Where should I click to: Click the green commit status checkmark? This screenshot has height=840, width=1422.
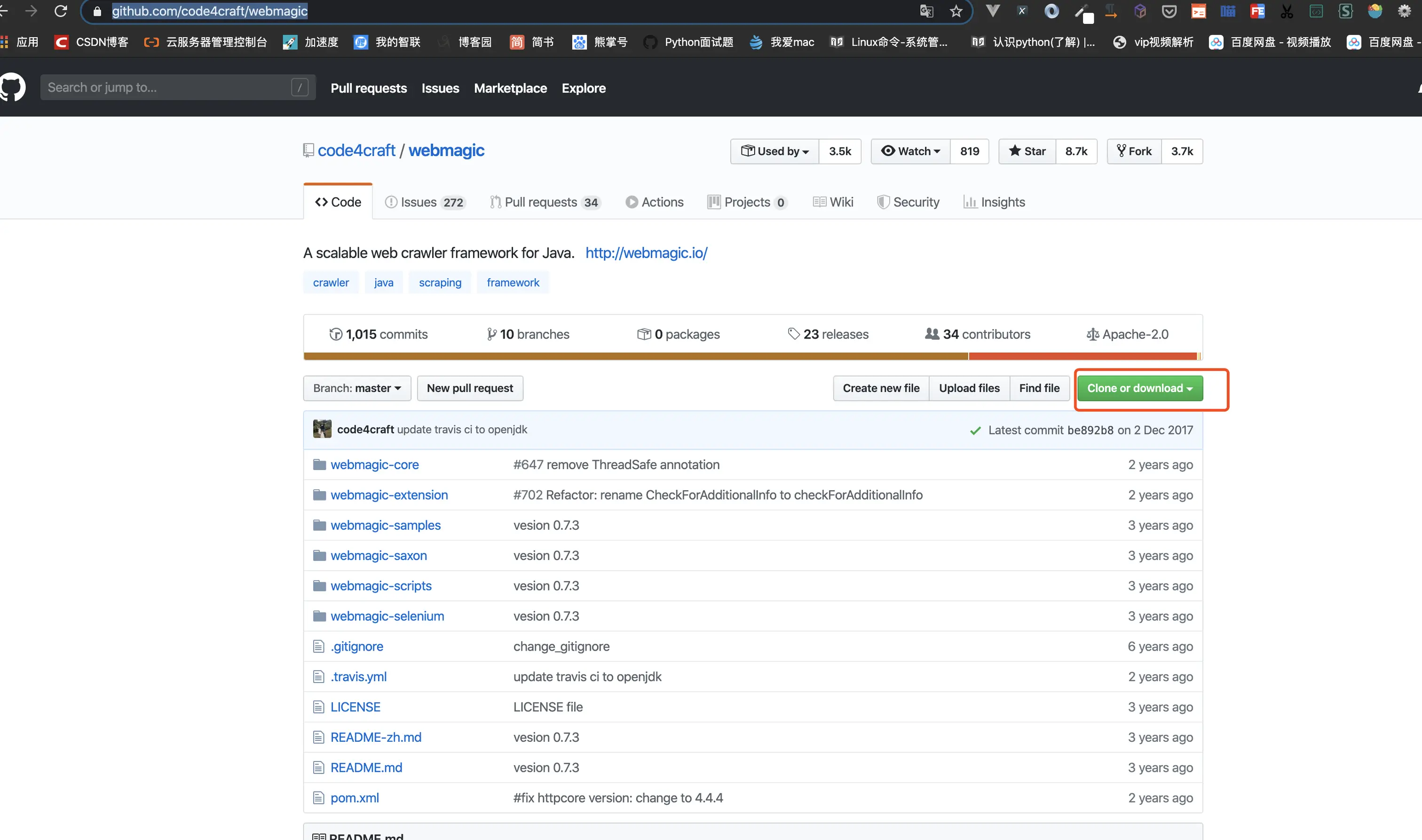[x=975, y=431]
